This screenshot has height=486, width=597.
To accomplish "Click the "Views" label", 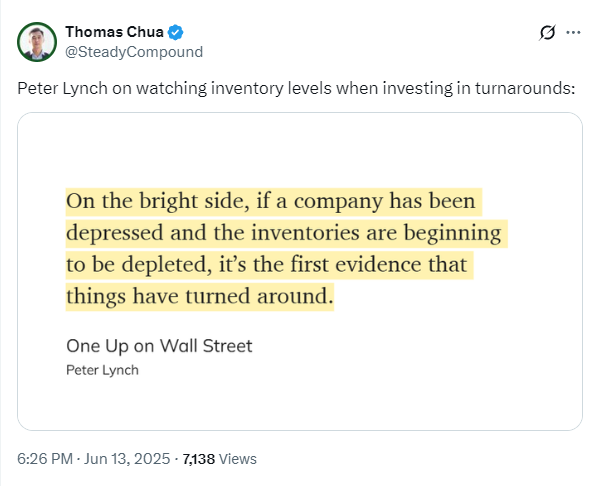I will (x=238, y=459).
